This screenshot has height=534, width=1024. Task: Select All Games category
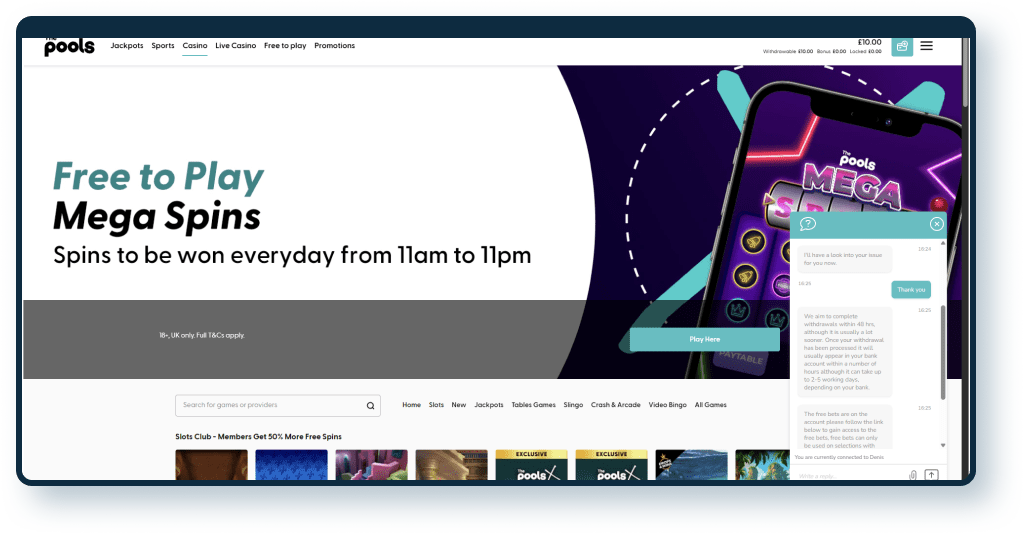pyautogui.click(x=711, y=405)
